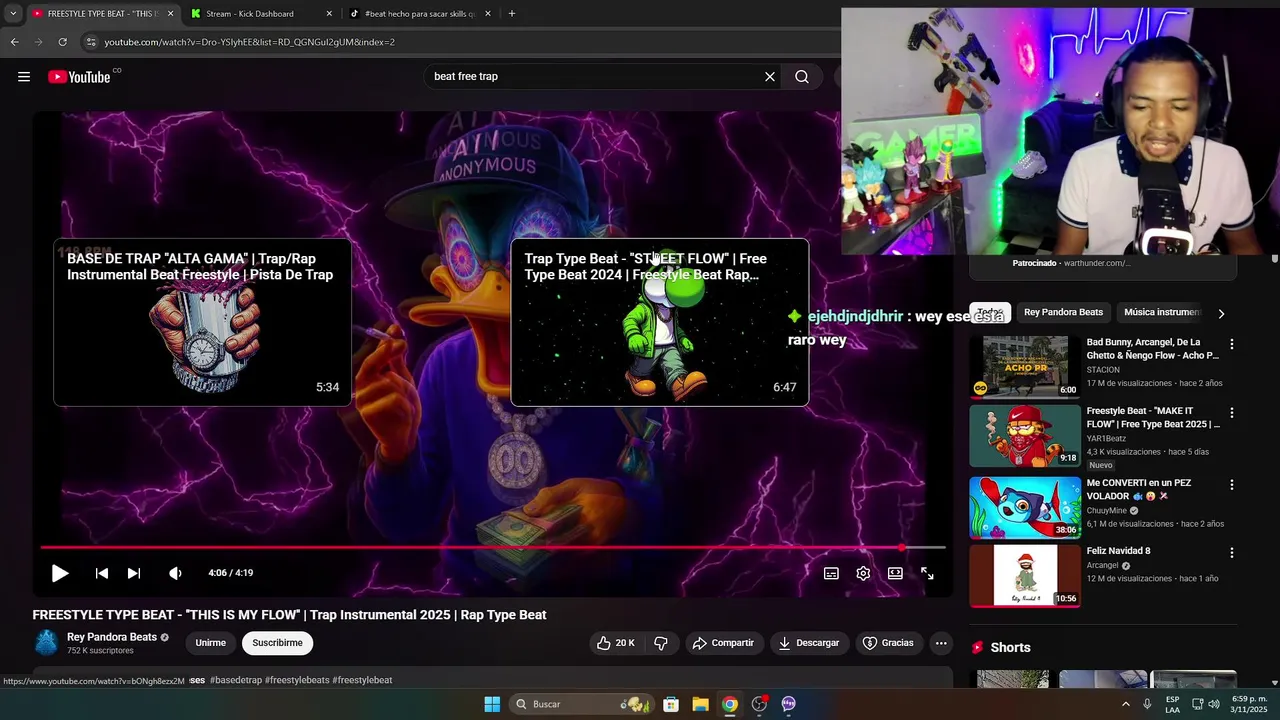
Task: Open the player settings gear
Action: tap(863, 573)
